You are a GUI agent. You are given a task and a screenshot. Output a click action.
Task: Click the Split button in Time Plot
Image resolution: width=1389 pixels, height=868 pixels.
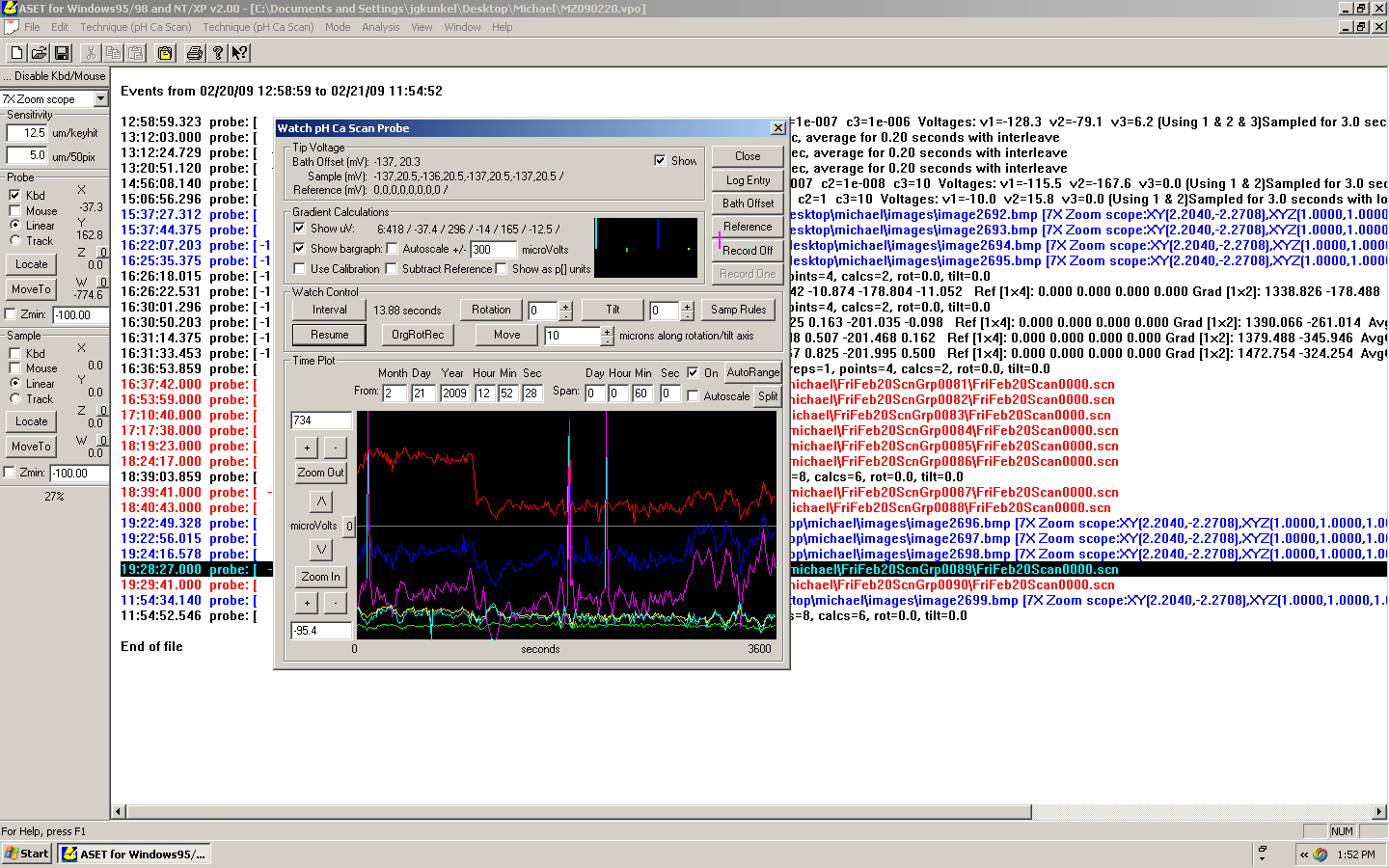click(x=768, y=396)
